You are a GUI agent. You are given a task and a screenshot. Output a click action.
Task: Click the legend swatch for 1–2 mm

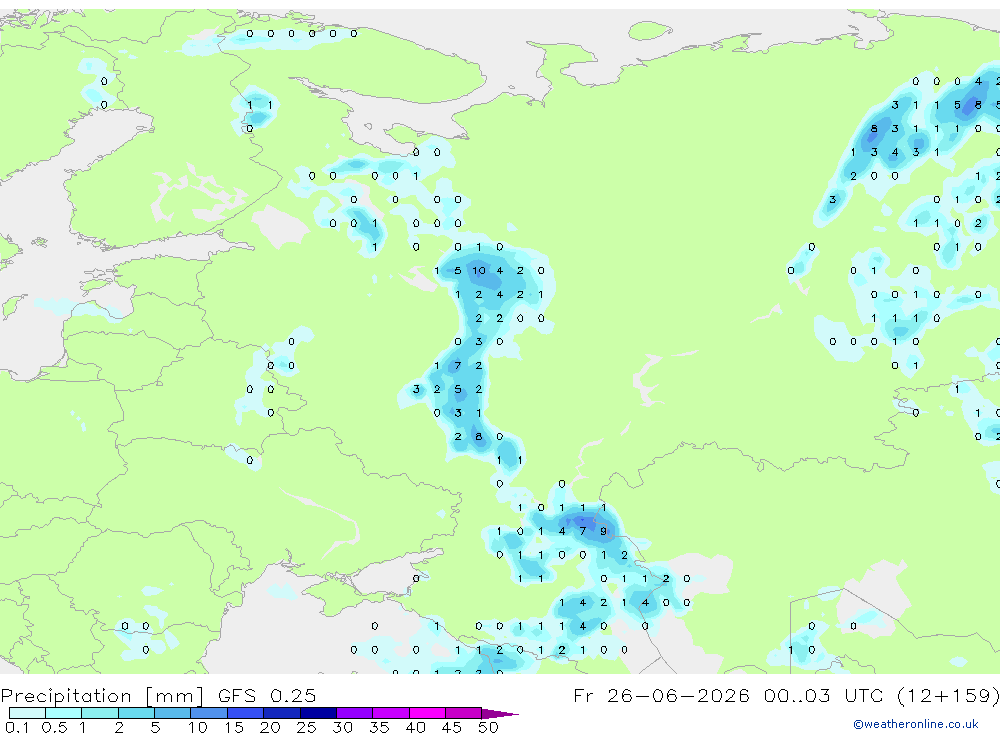point(100,713)
